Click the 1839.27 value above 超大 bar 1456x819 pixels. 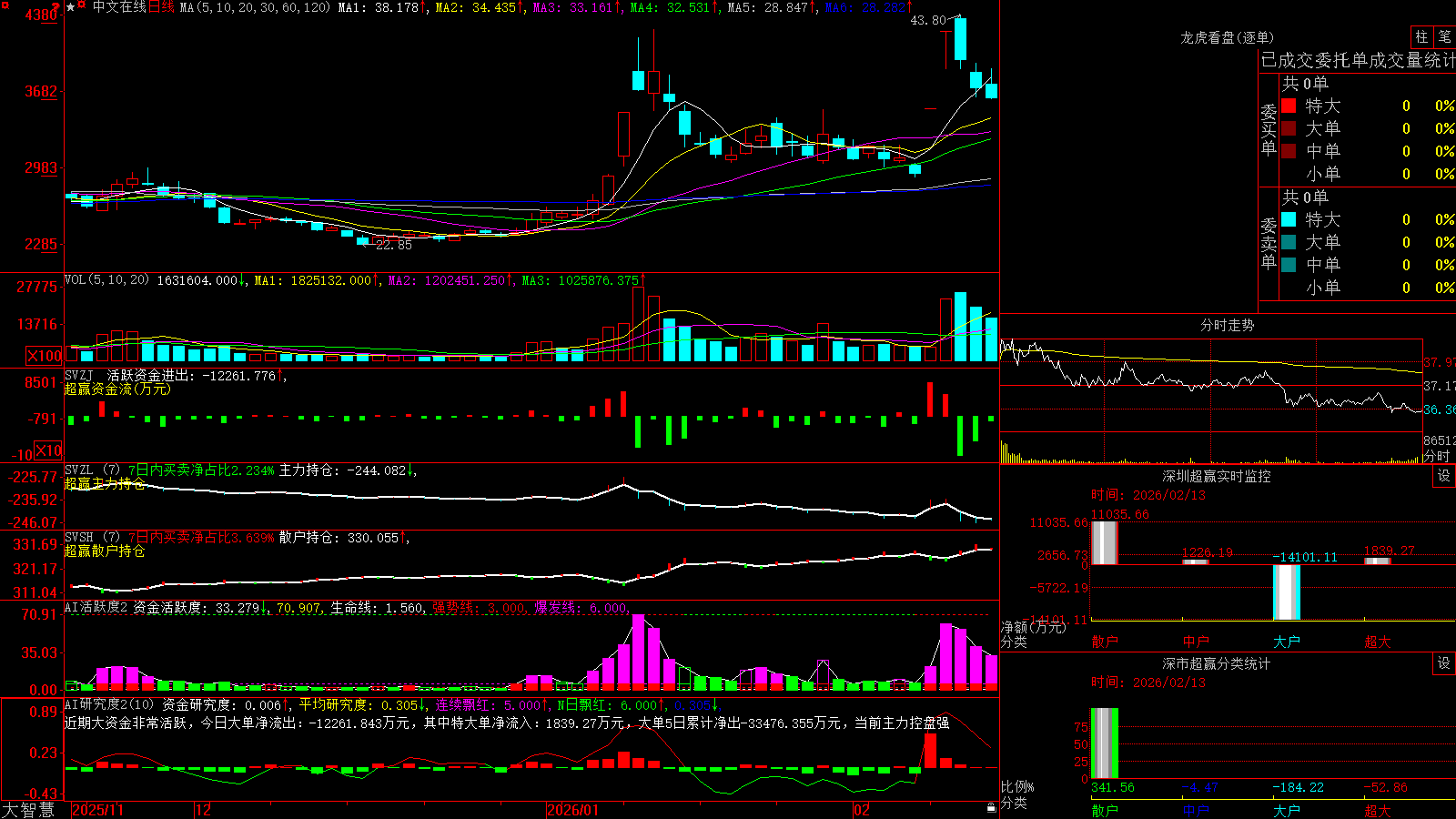tap(1389, 551)
